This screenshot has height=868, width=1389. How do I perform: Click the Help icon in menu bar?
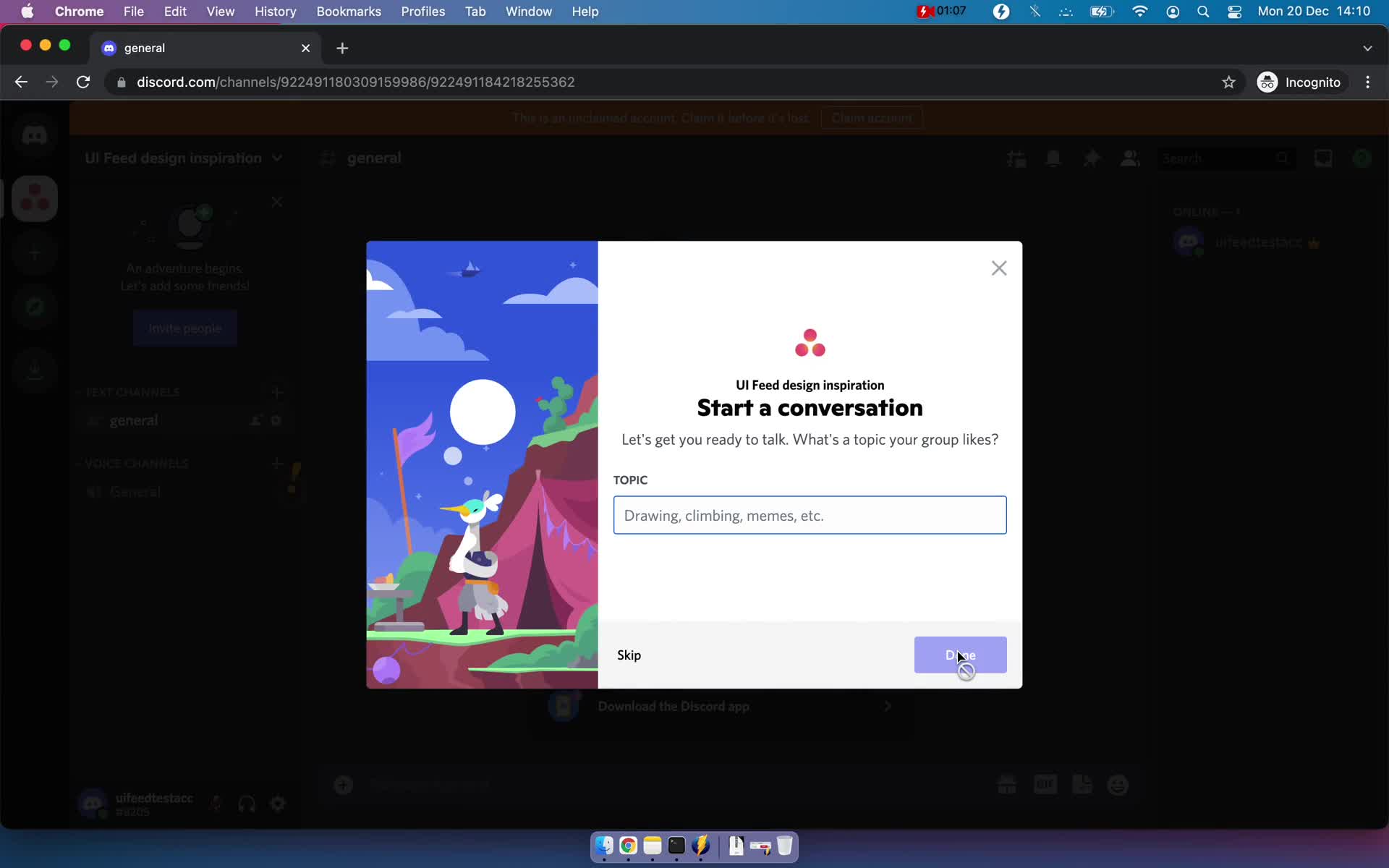click(x=584, y=11)
